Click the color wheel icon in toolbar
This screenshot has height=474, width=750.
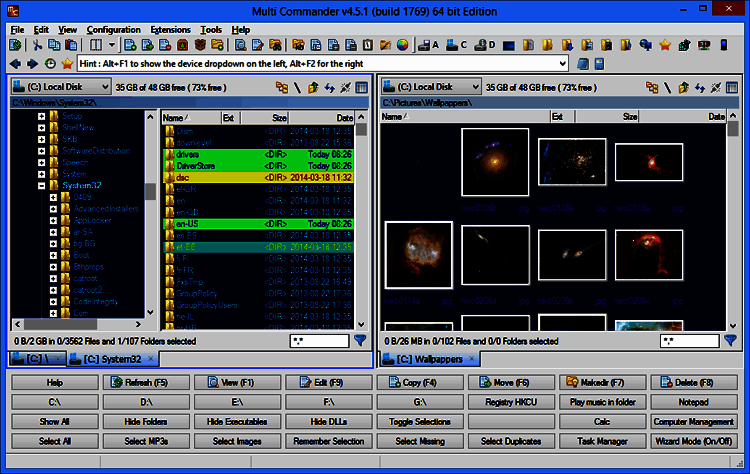tap(403, 45)
